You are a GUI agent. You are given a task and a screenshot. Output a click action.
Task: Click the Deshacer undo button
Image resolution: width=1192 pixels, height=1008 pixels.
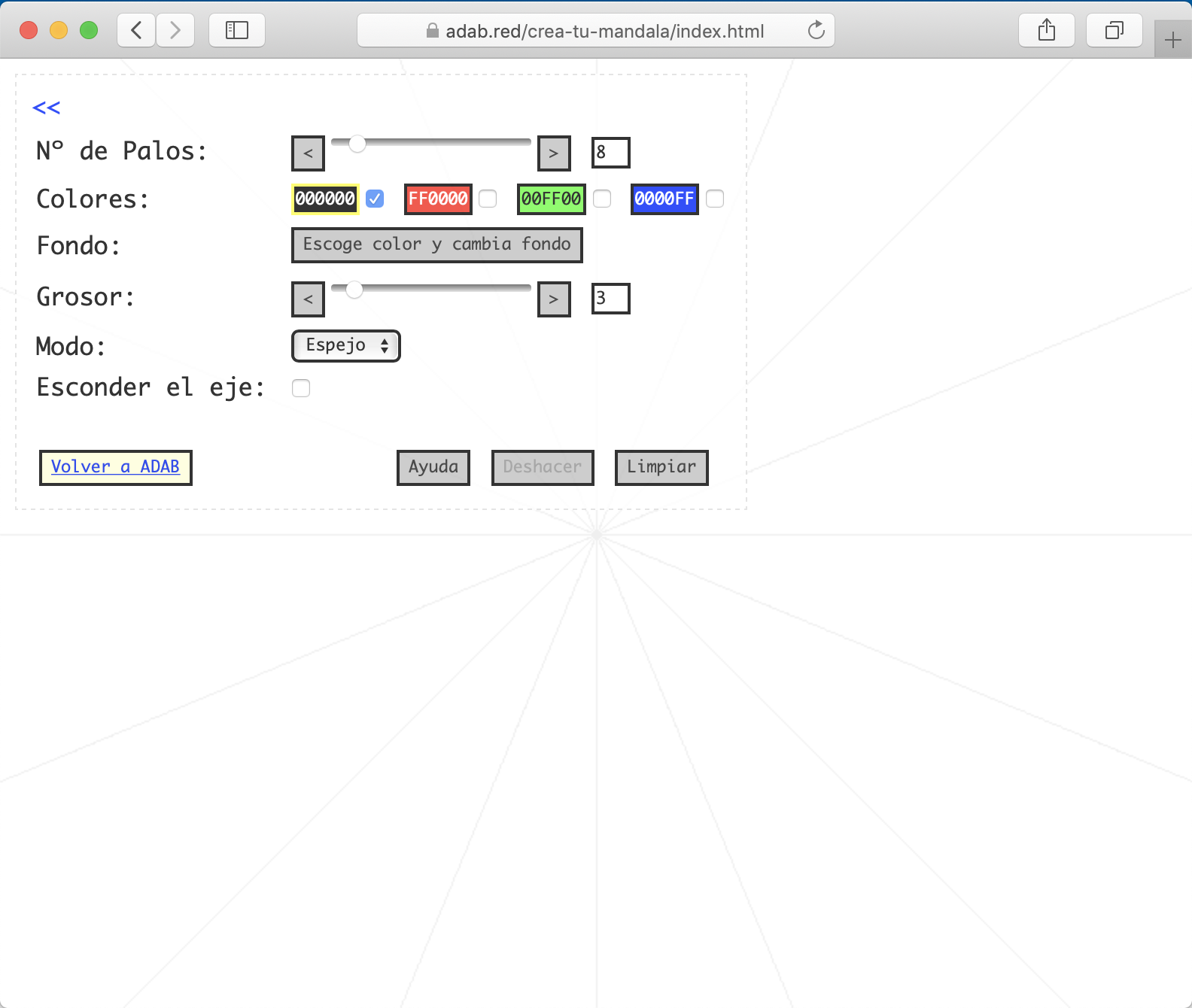(543, 468)
